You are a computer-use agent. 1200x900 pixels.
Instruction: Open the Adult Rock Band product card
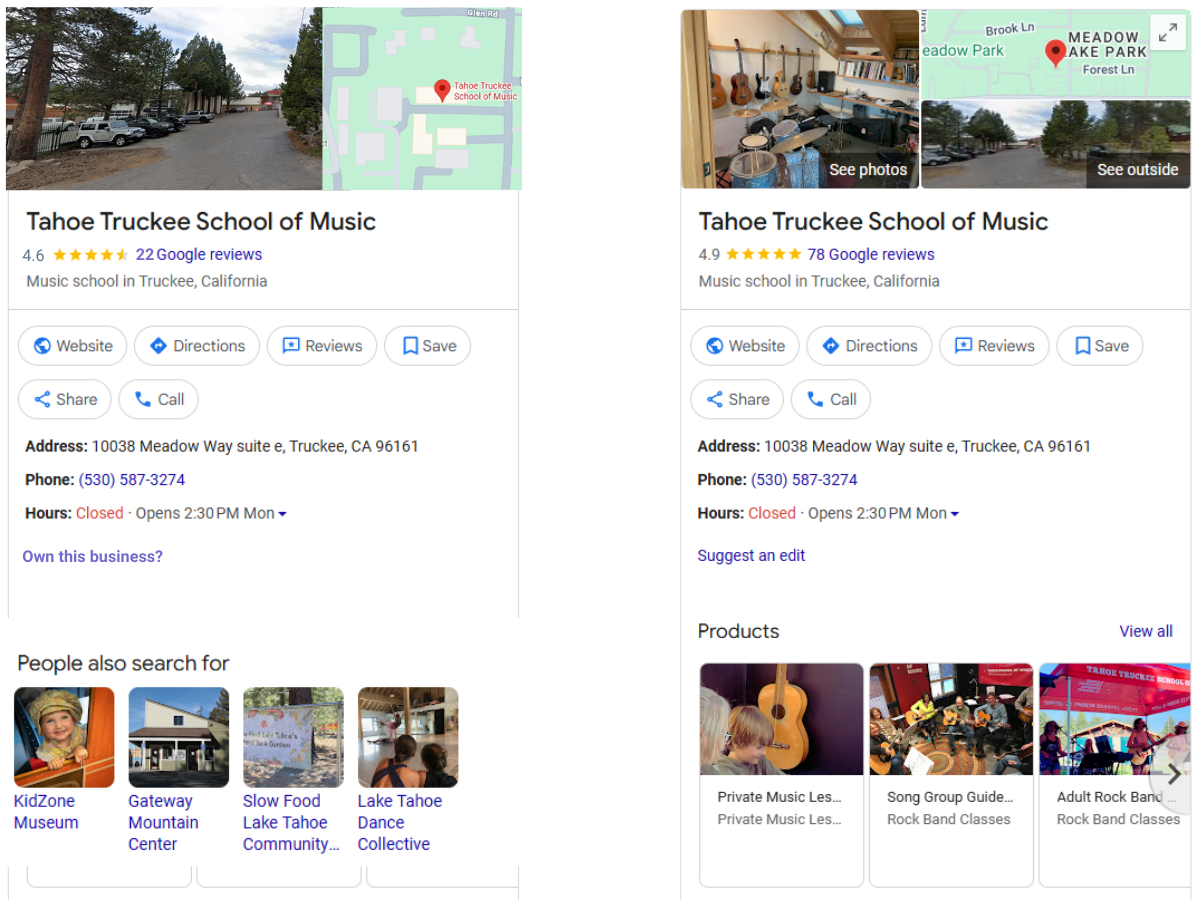1115,775
